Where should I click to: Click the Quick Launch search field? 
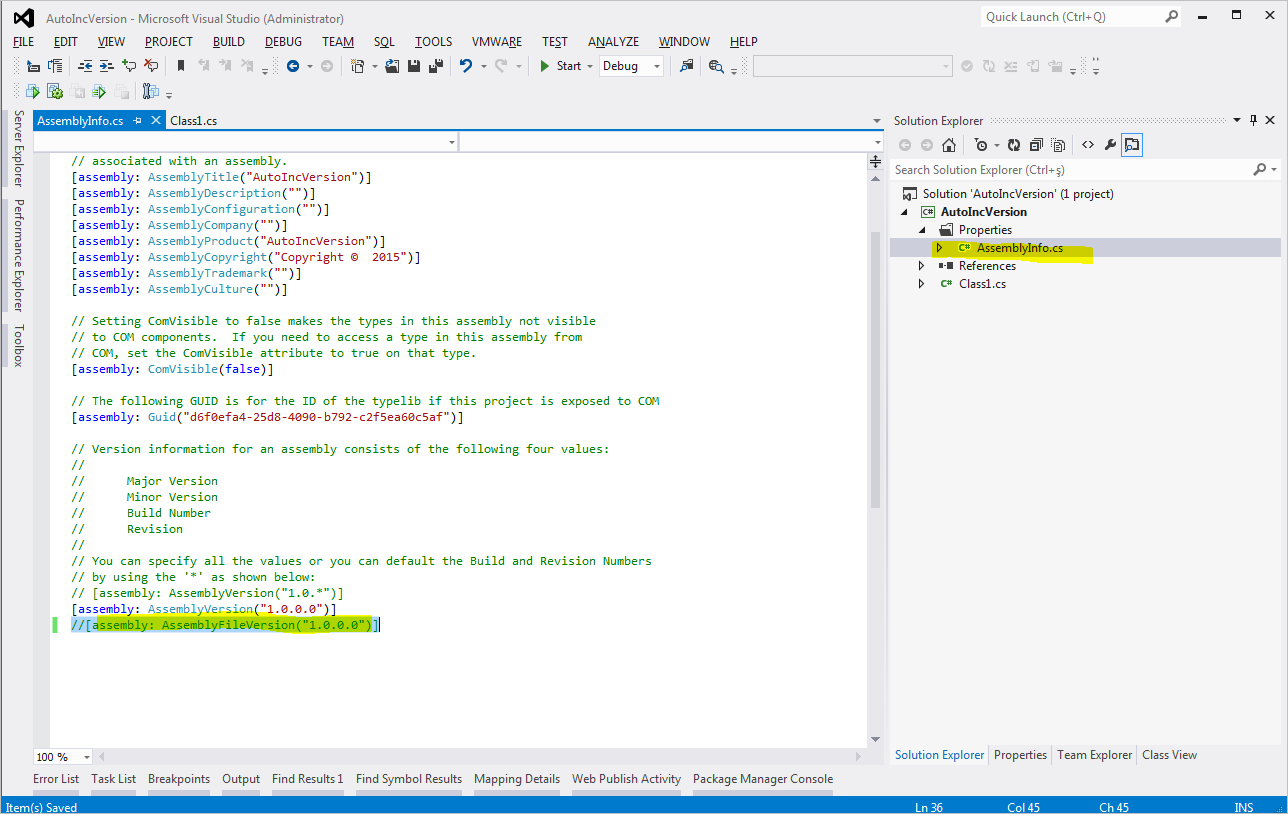[1080, 16]
